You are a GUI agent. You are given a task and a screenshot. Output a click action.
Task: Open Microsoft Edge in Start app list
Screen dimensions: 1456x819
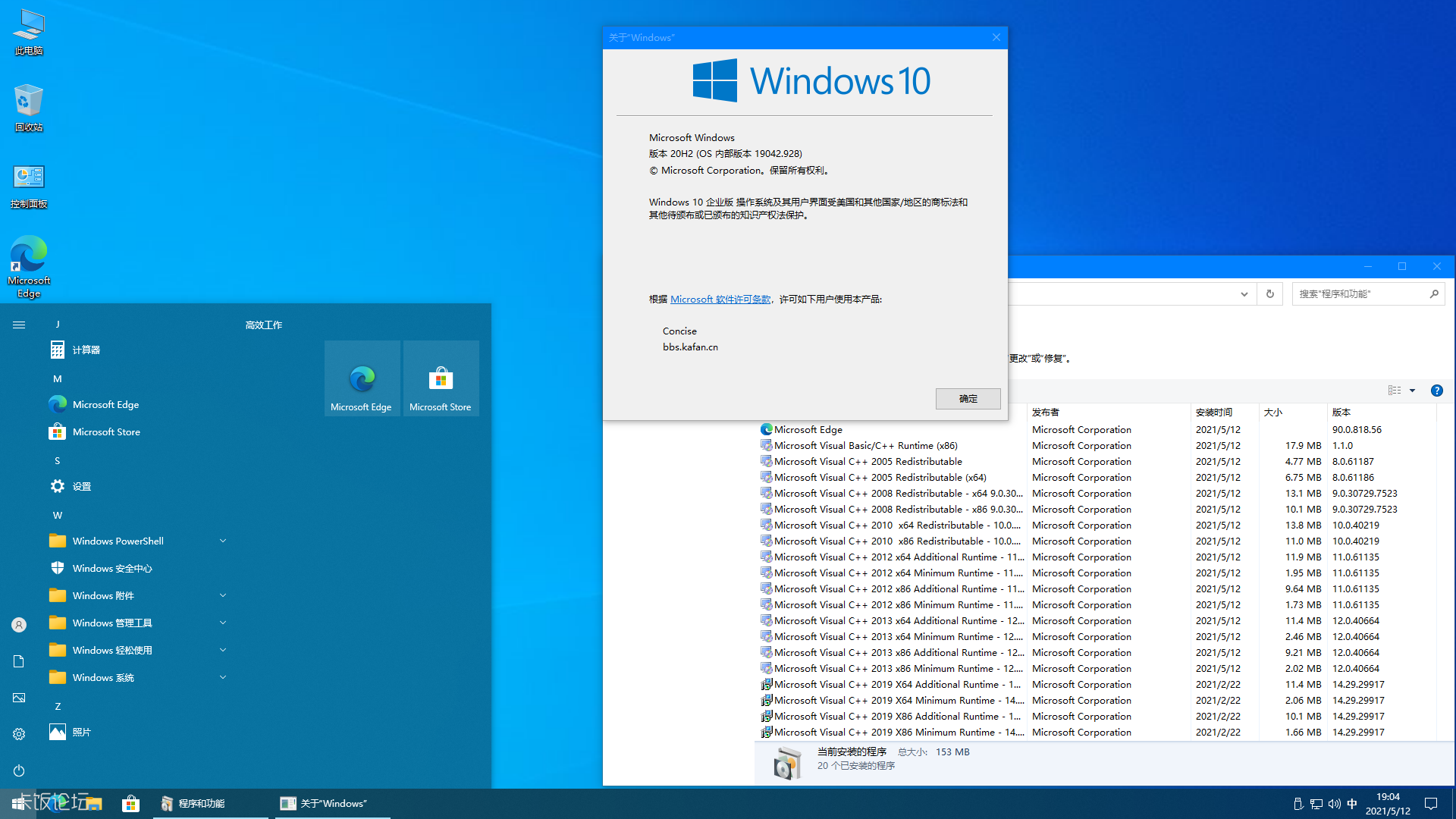click(x=136, y=404)
